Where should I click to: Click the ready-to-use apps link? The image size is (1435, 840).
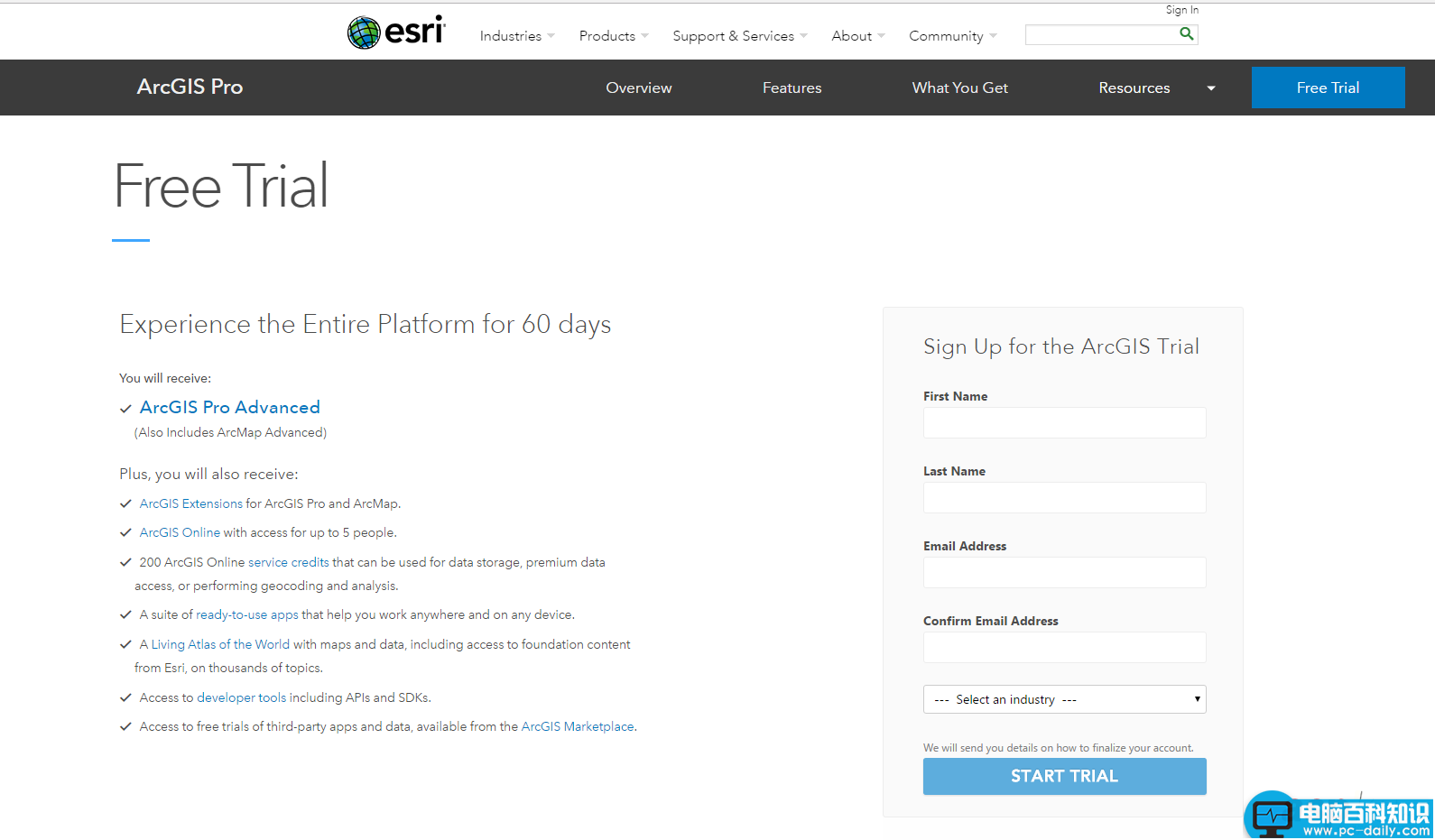point(247,614)
